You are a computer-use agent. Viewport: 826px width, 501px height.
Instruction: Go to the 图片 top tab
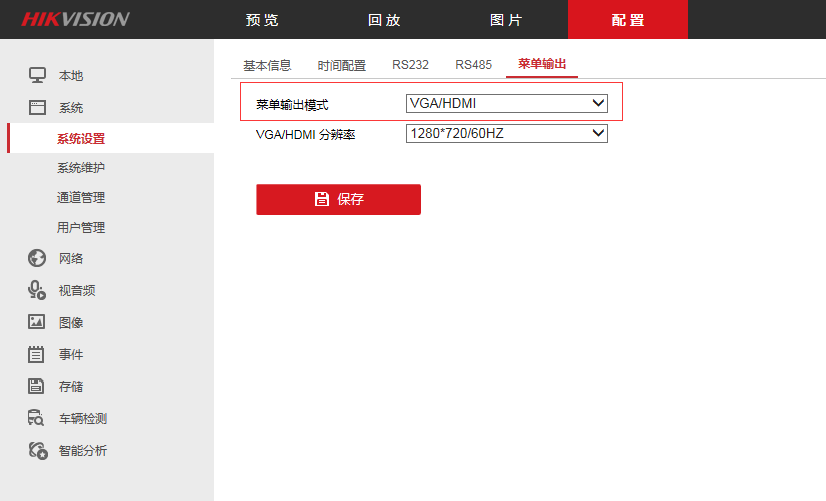click(x=505, y=20)
